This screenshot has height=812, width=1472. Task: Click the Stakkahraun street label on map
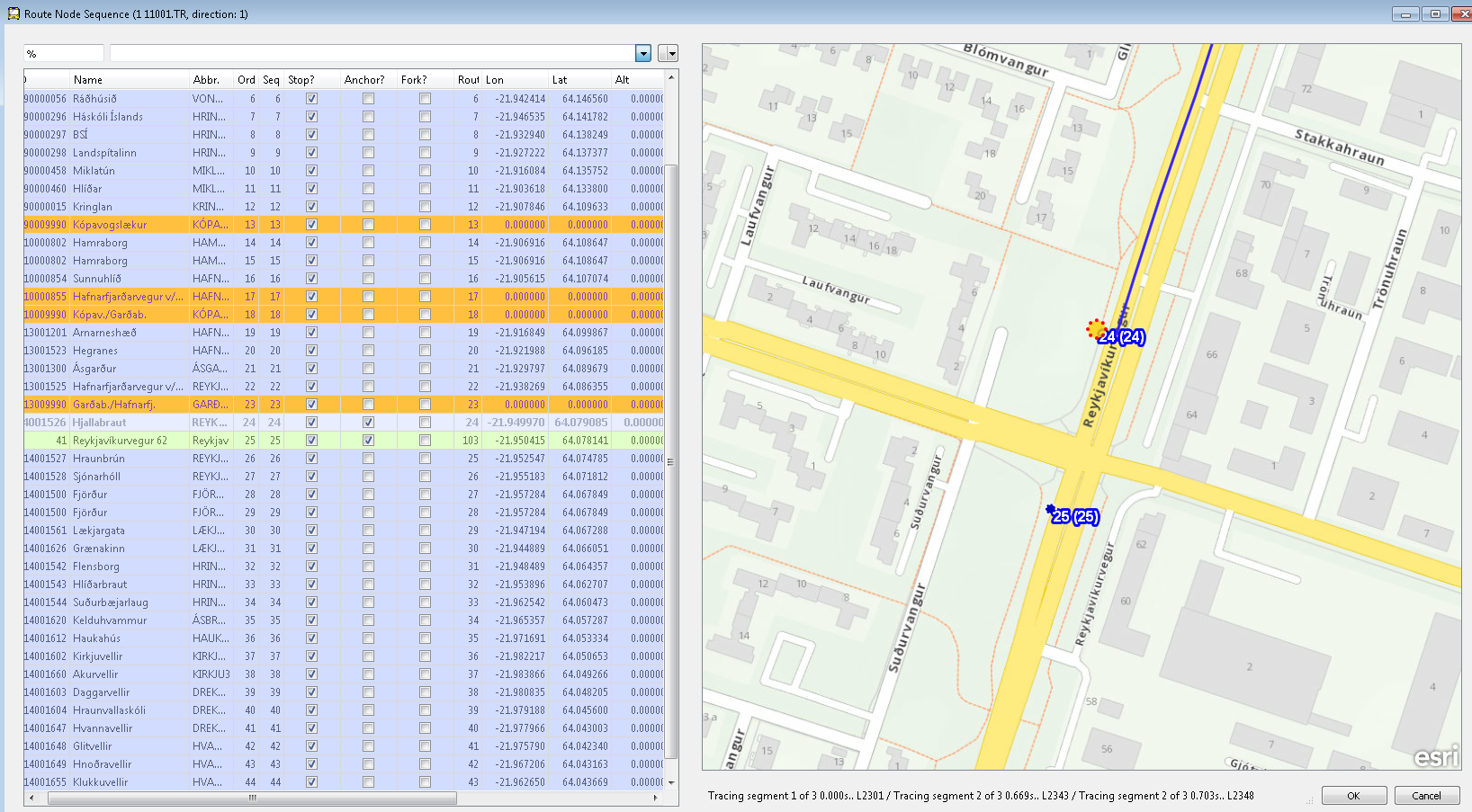[1339, 147]
